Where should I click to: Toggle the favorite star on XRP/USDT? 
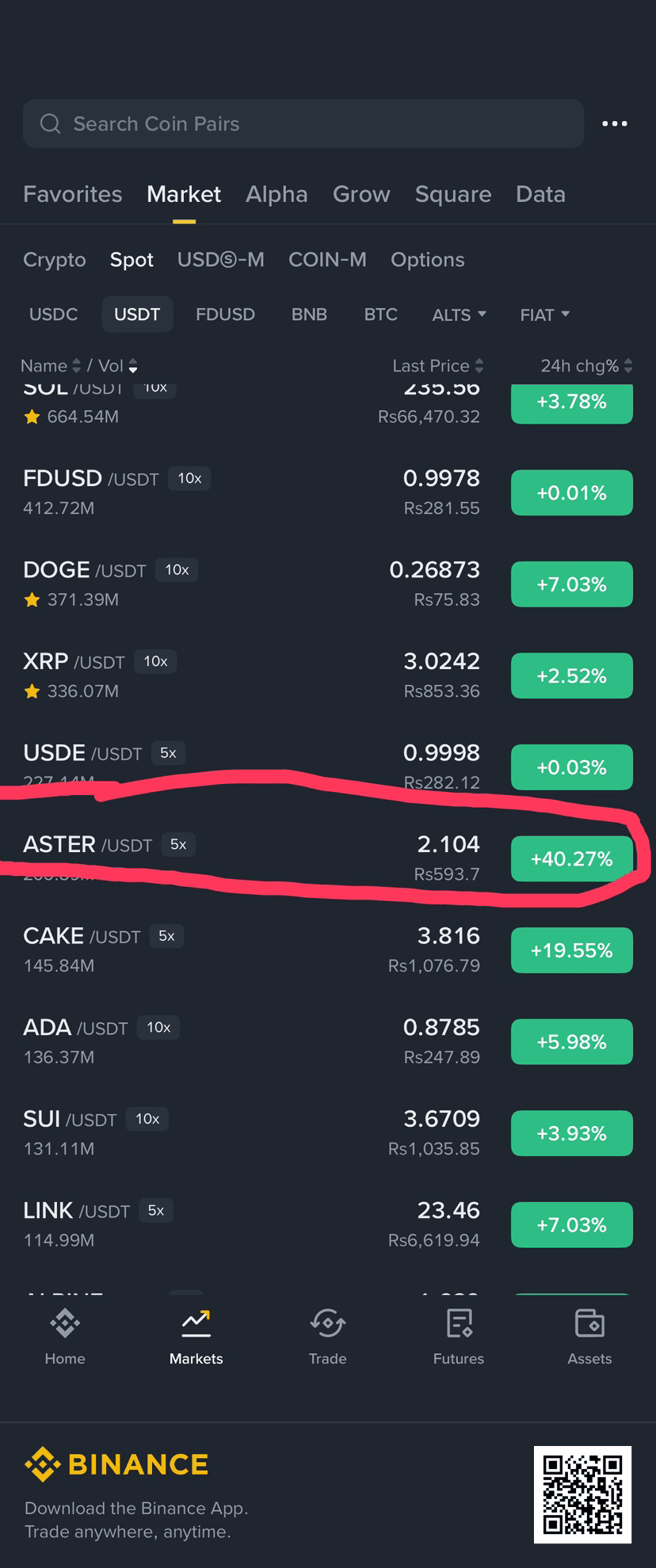click(x=32, y=691)
